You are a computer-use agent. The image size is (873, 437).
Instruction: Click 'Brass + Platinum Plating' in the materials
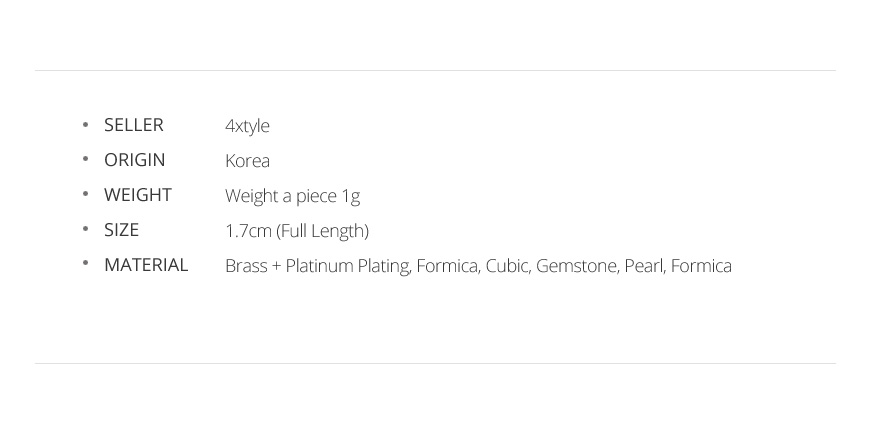317,266
